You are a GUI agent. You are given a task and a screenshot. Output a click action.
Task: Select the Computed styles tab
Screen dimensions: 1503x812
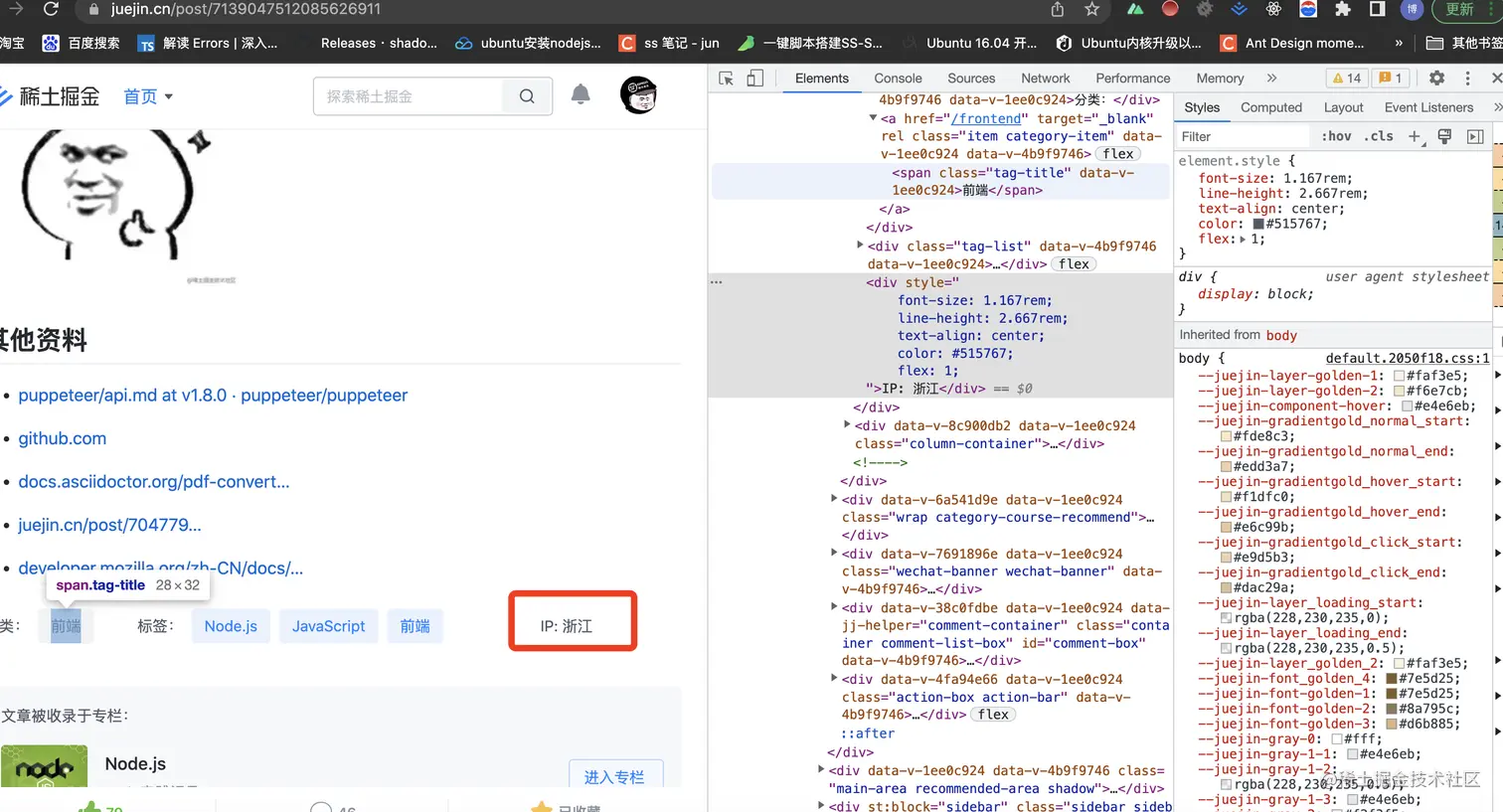click(x=1271, y=107)
